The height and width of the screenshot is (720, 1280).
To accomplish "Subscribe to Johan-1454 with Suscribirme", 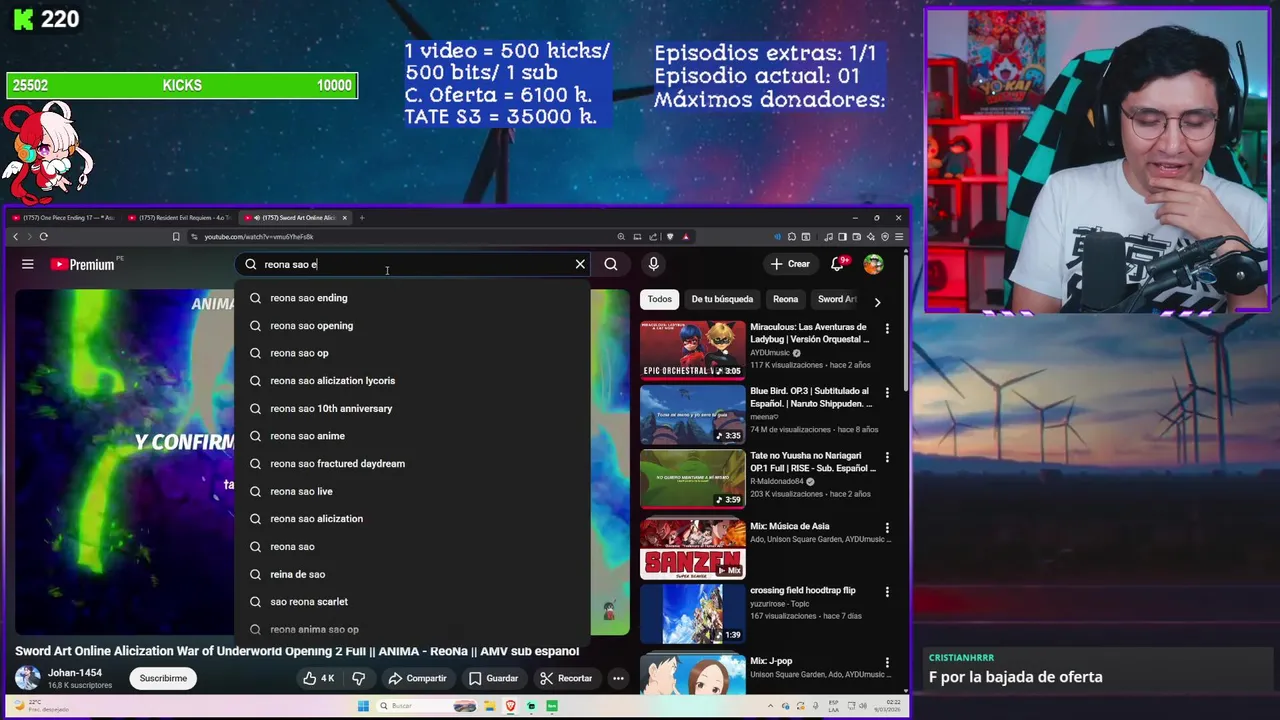I will pos(163,678).
